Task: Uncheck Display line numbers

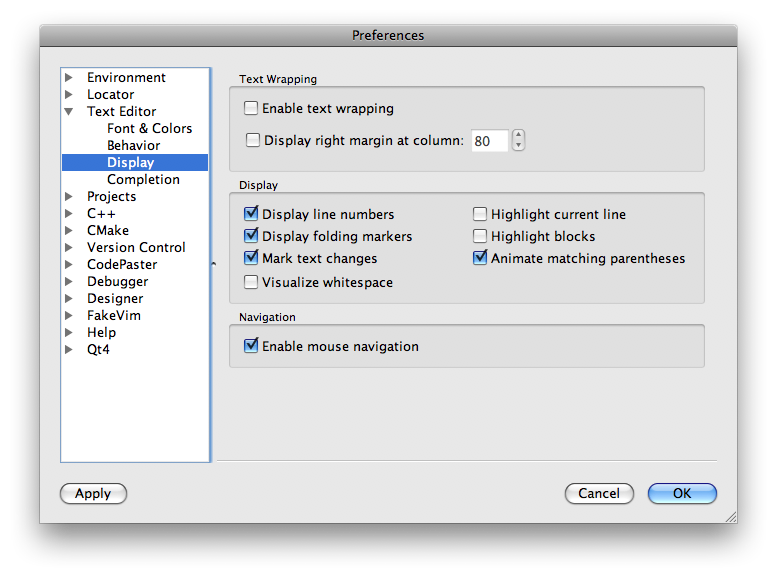Action: [251, 214]
